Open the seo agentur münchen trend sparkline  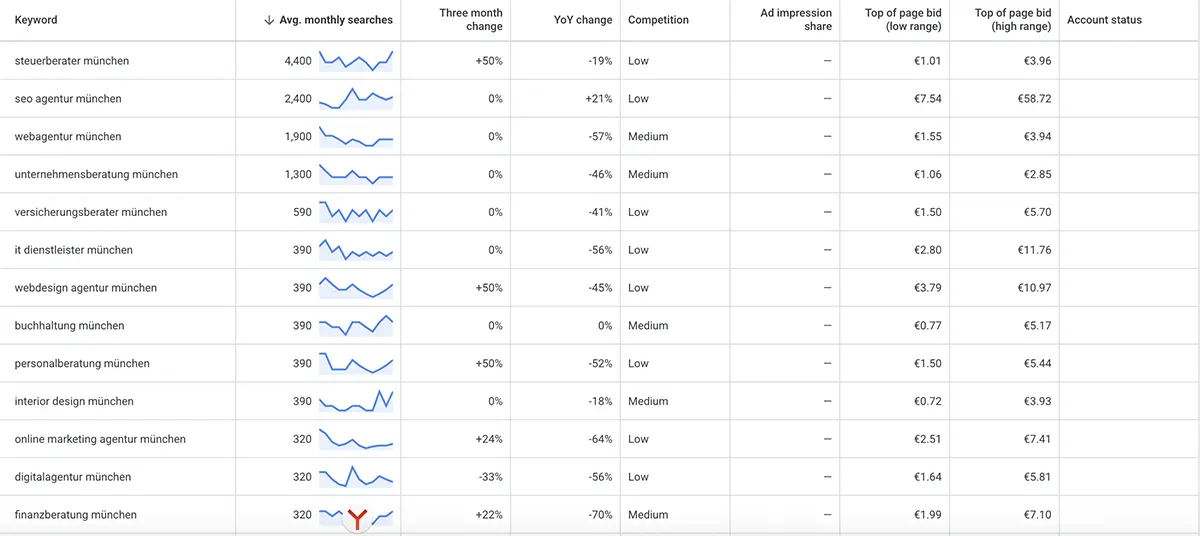tap(356, 99)
